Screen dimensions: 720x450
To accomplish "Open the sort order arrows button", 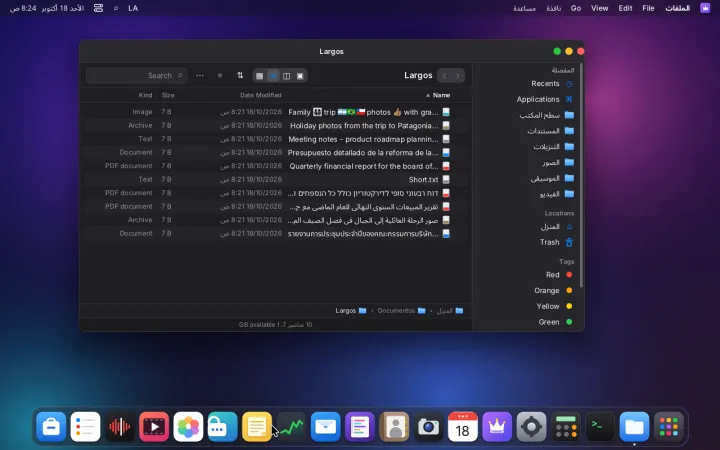I will coord(240,75).
